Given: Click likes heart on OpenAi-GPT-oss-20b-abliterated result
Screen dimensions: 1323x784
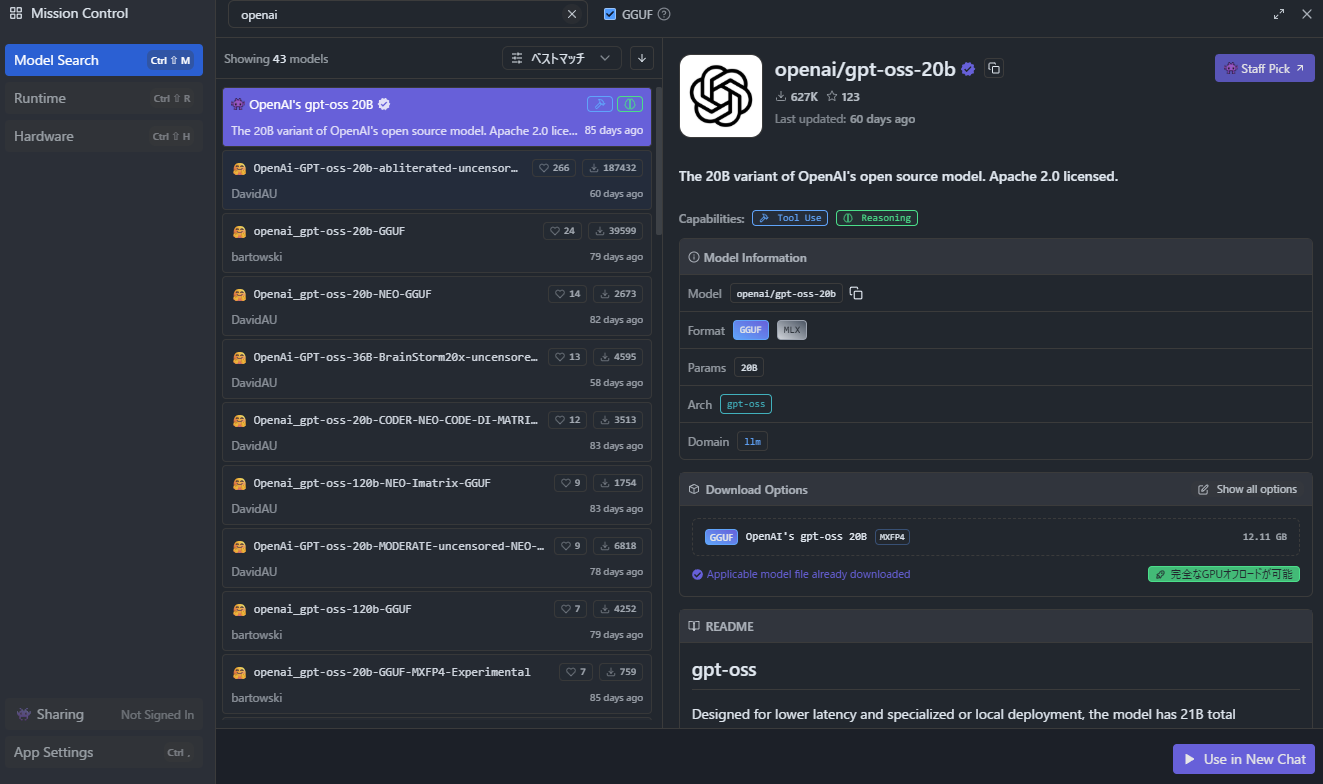Looking at the screenshot, I should 544,168.
